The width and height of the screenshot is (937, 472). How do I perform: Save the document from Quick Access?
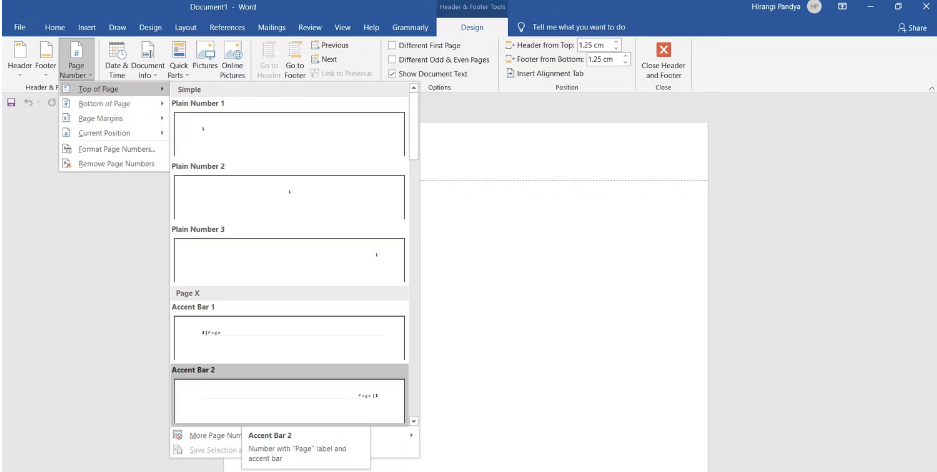click(11, 103)
